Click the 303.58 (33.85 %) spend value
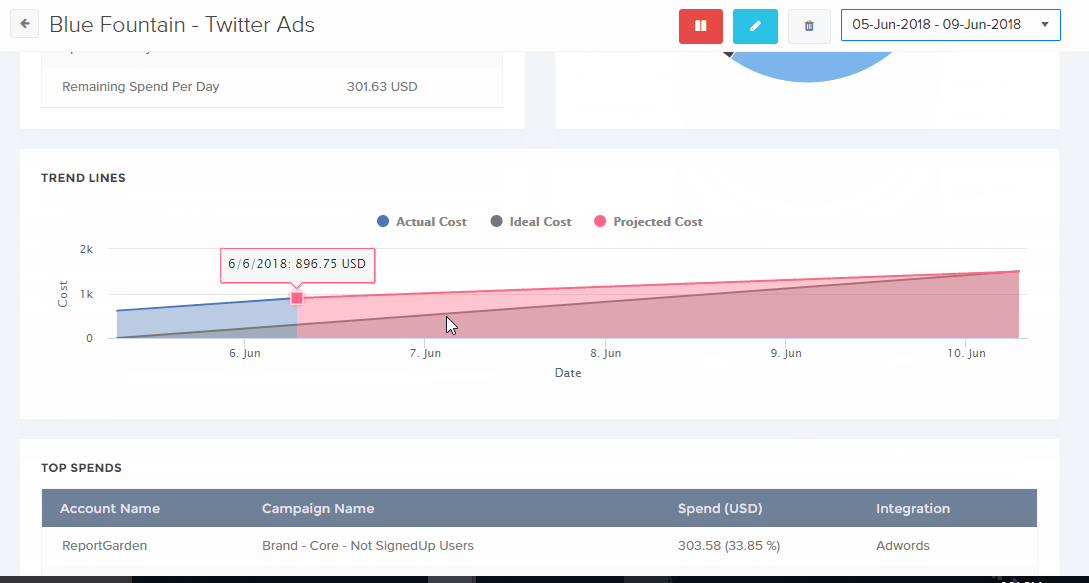This screenshot has width=1089, height=583. [729, 545]
